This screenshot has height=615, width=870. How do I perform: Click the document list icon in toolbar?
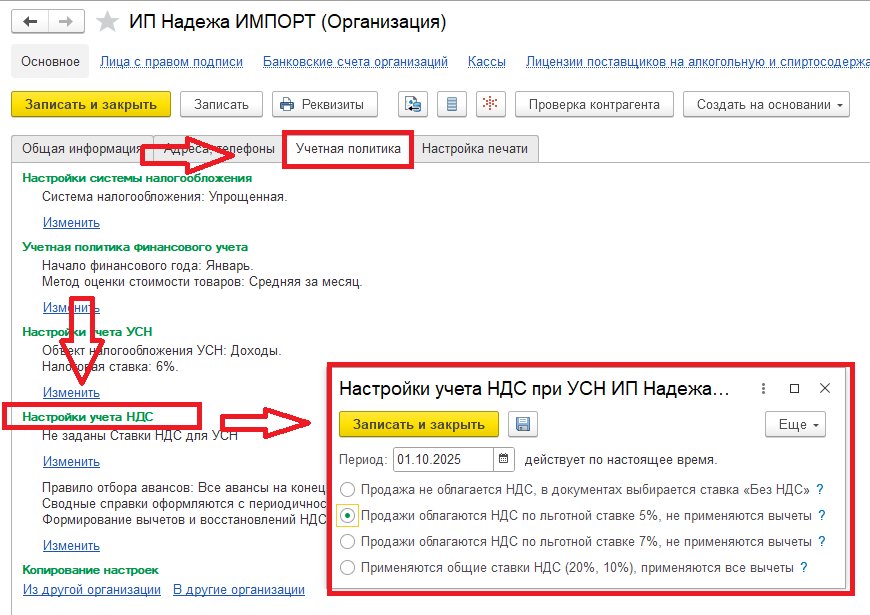pyautogui.click(x=451, y=104)
